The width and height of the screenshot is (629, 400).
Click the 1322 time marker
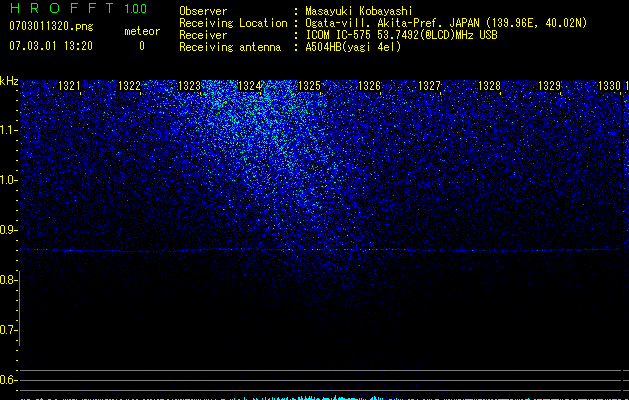pos(130,86)
